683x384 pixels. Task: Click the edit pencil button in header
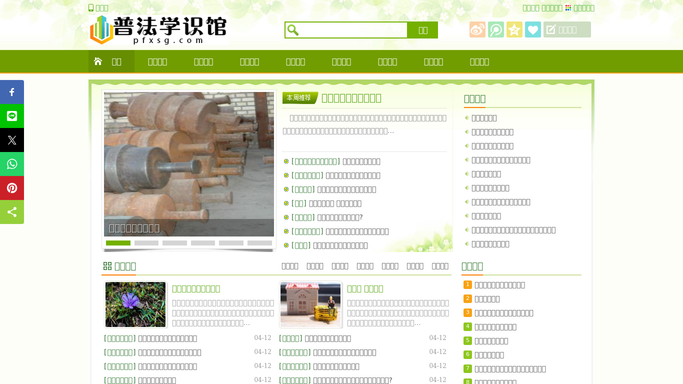pos(567,30)
